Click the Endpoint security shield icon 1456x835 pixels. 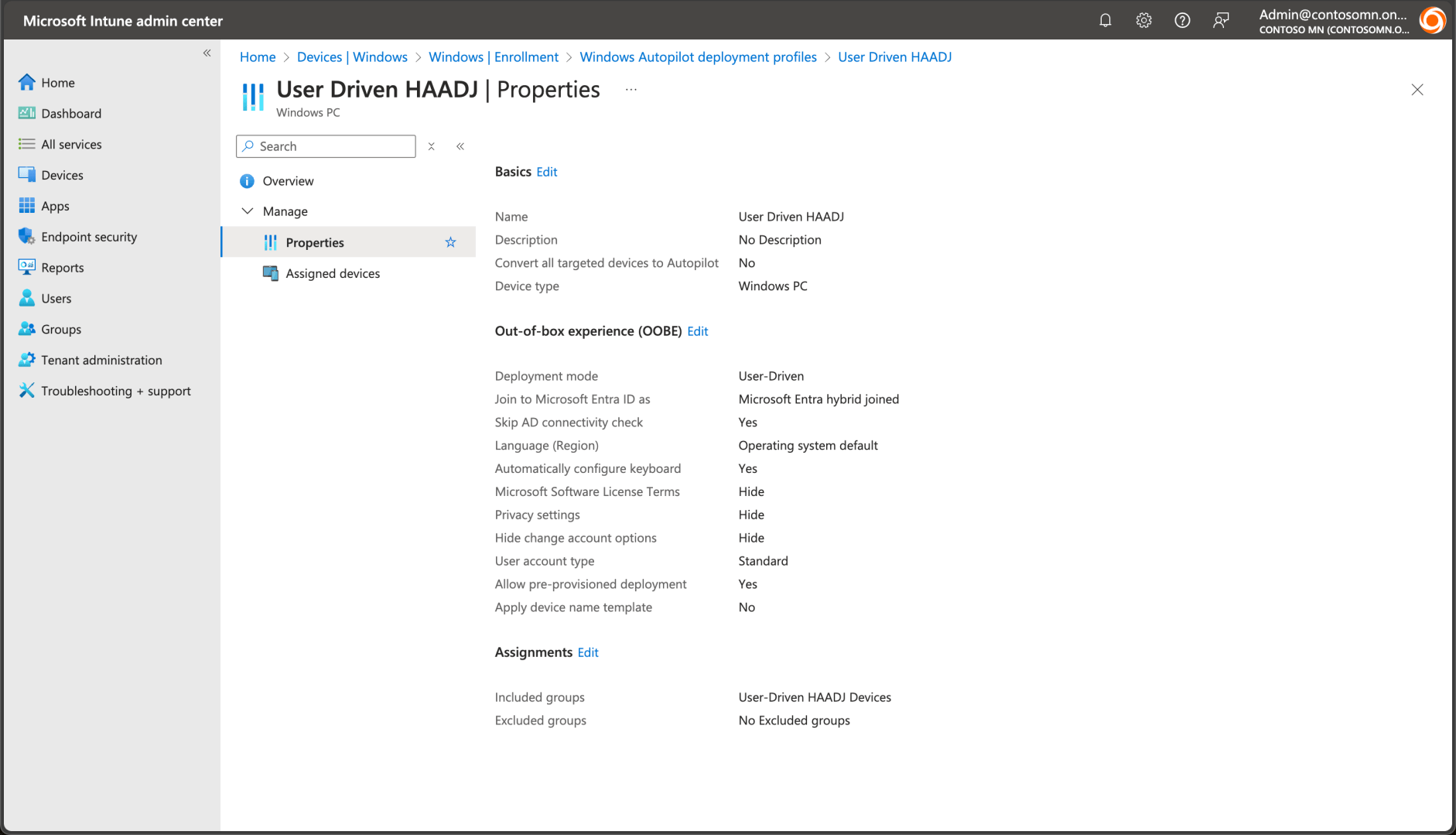click(27, 237)
